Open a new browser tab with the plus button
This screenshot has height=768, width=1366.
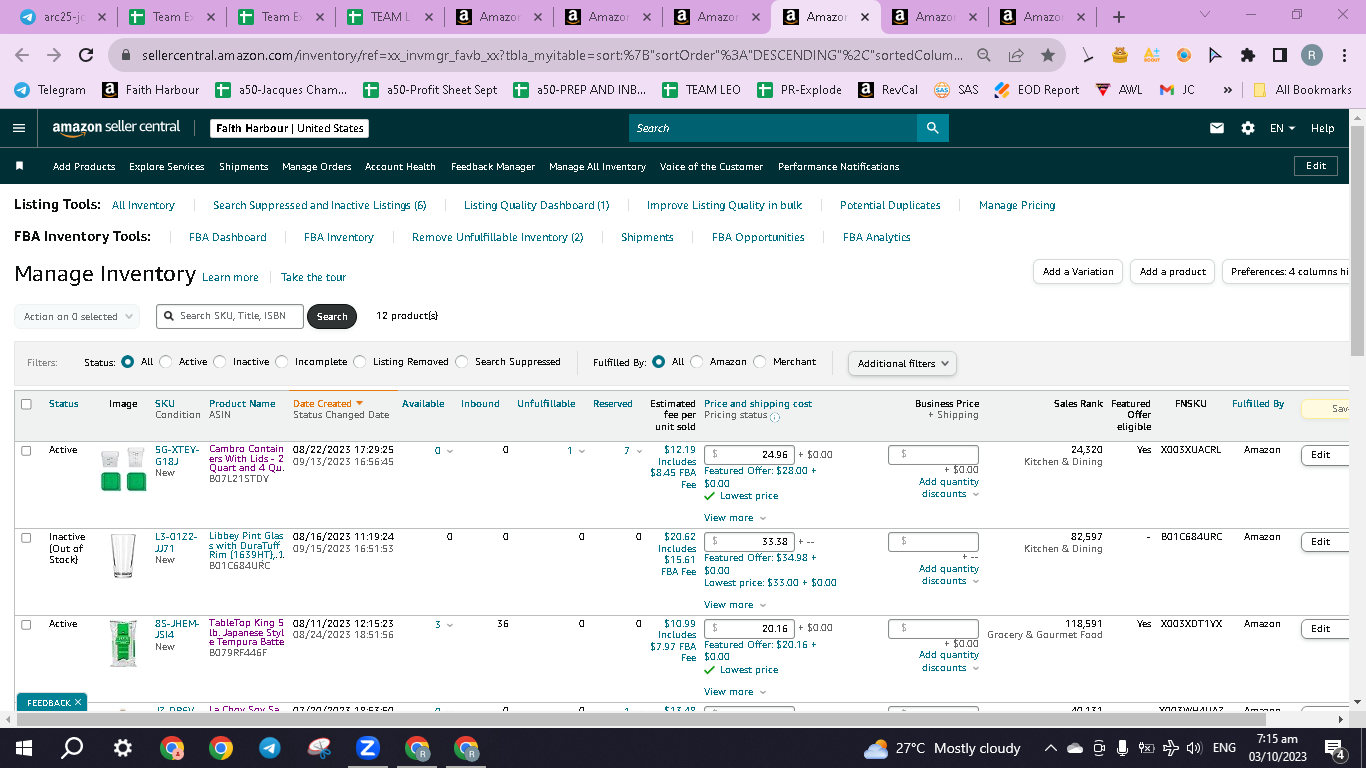1118,17
